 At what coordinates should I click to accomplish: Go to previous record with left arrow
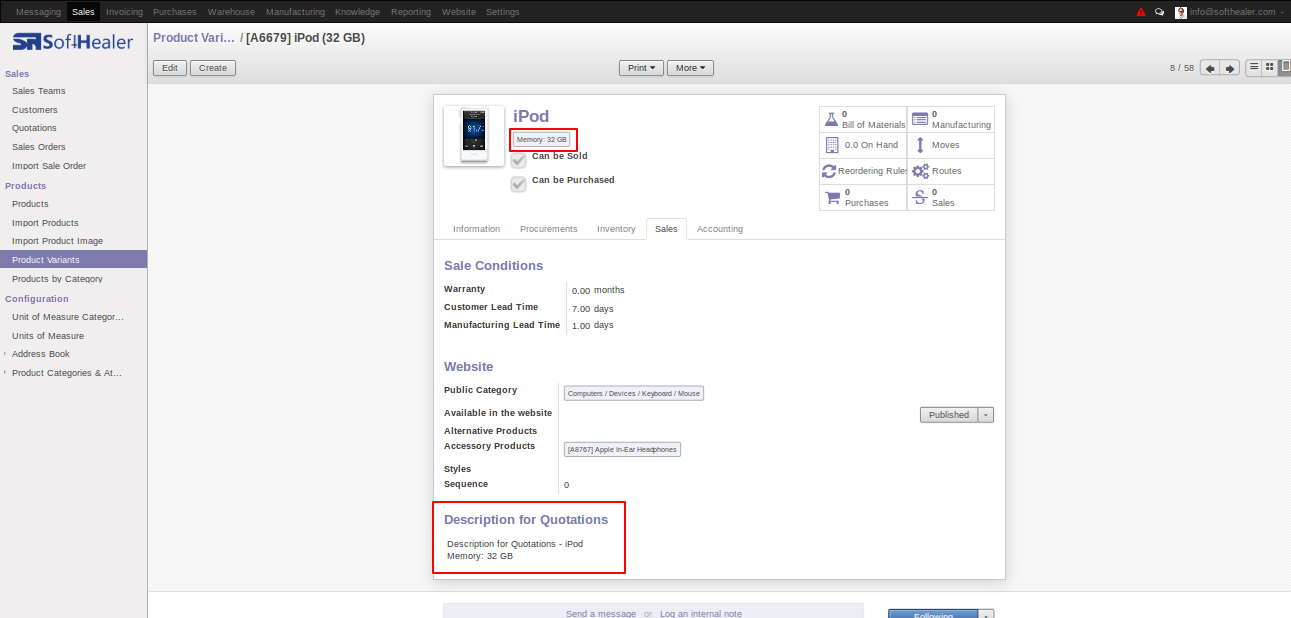click(1210, 68)
